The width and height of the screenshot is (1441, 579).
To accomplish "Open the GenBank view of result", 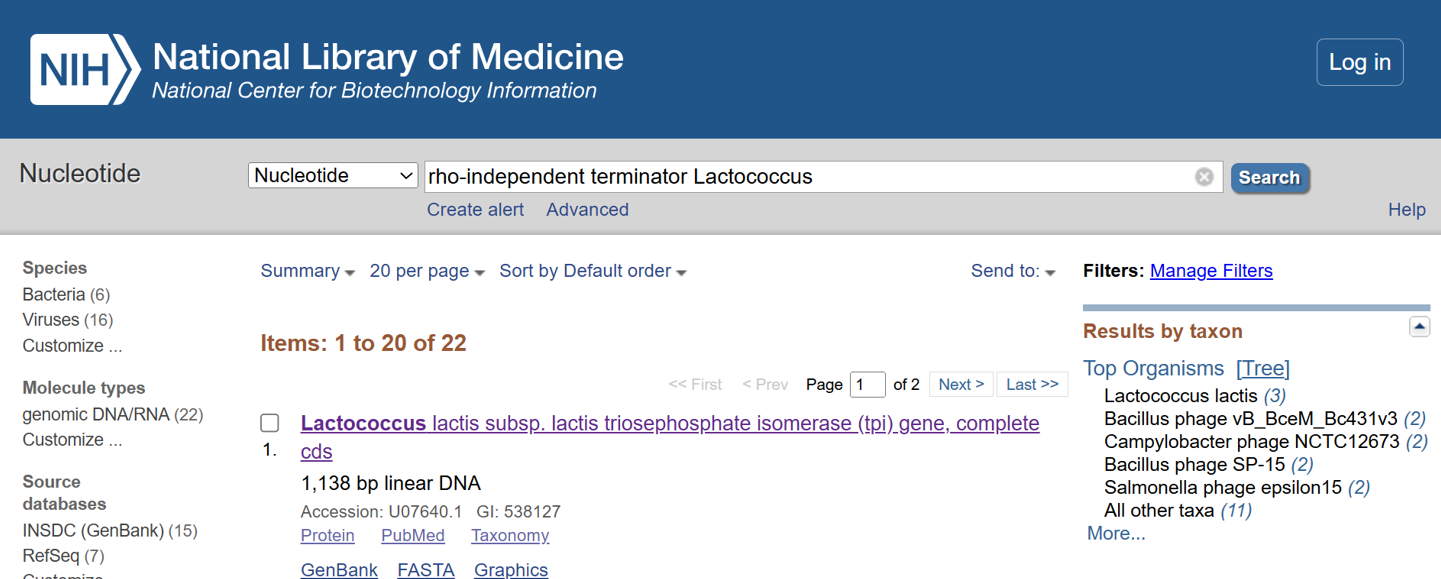I will click(339, 570).
